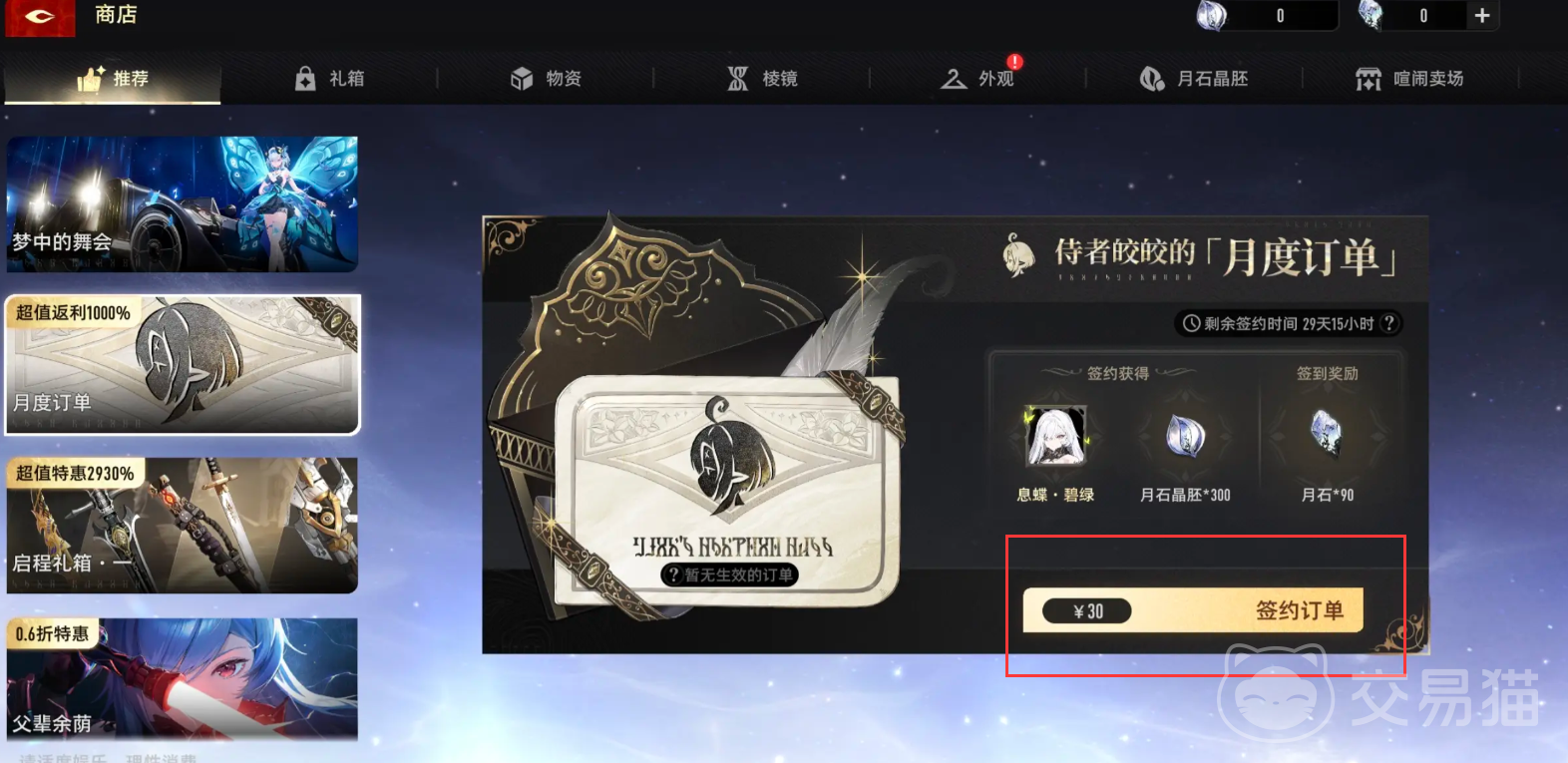Open the 启程礼箱 starter pack card

coord(183,525)
